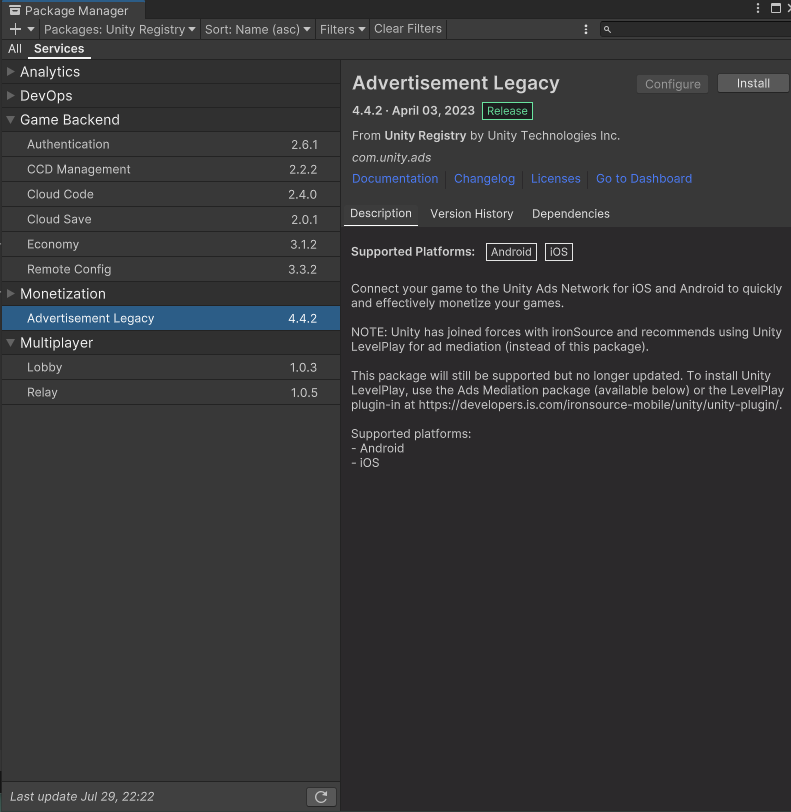This screenshot has height=812, width=791.
Task: Maximize the Package Manager window
Action: (x=775, y=8)
